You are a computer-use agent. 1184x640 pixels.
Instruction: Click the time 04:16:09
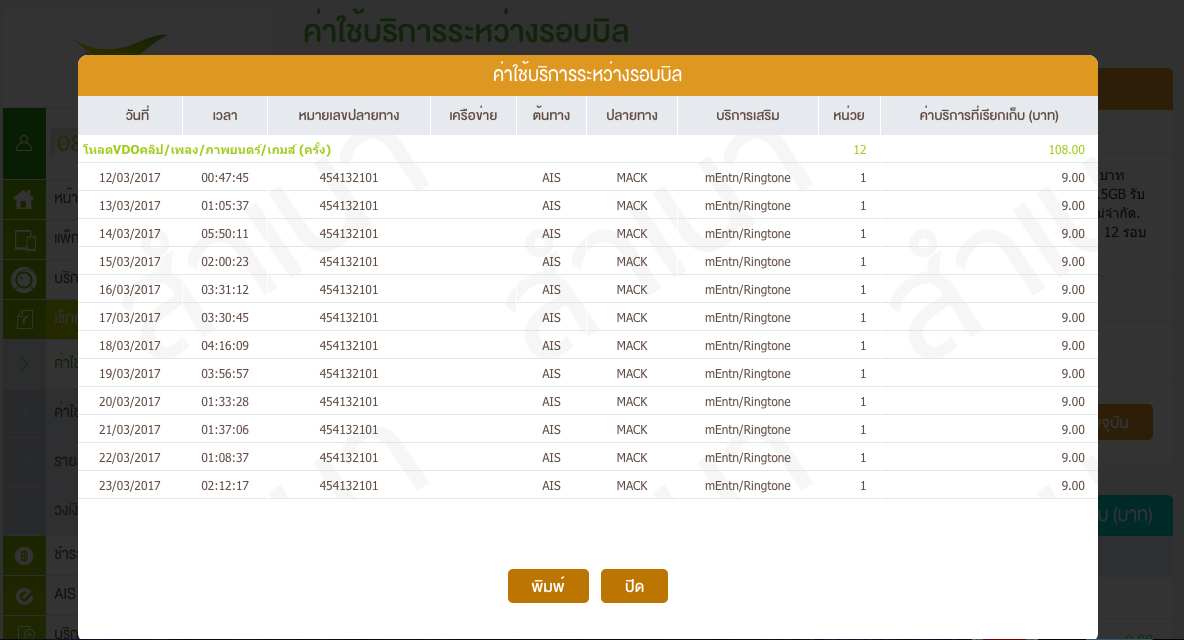click(x=225, y=345)
